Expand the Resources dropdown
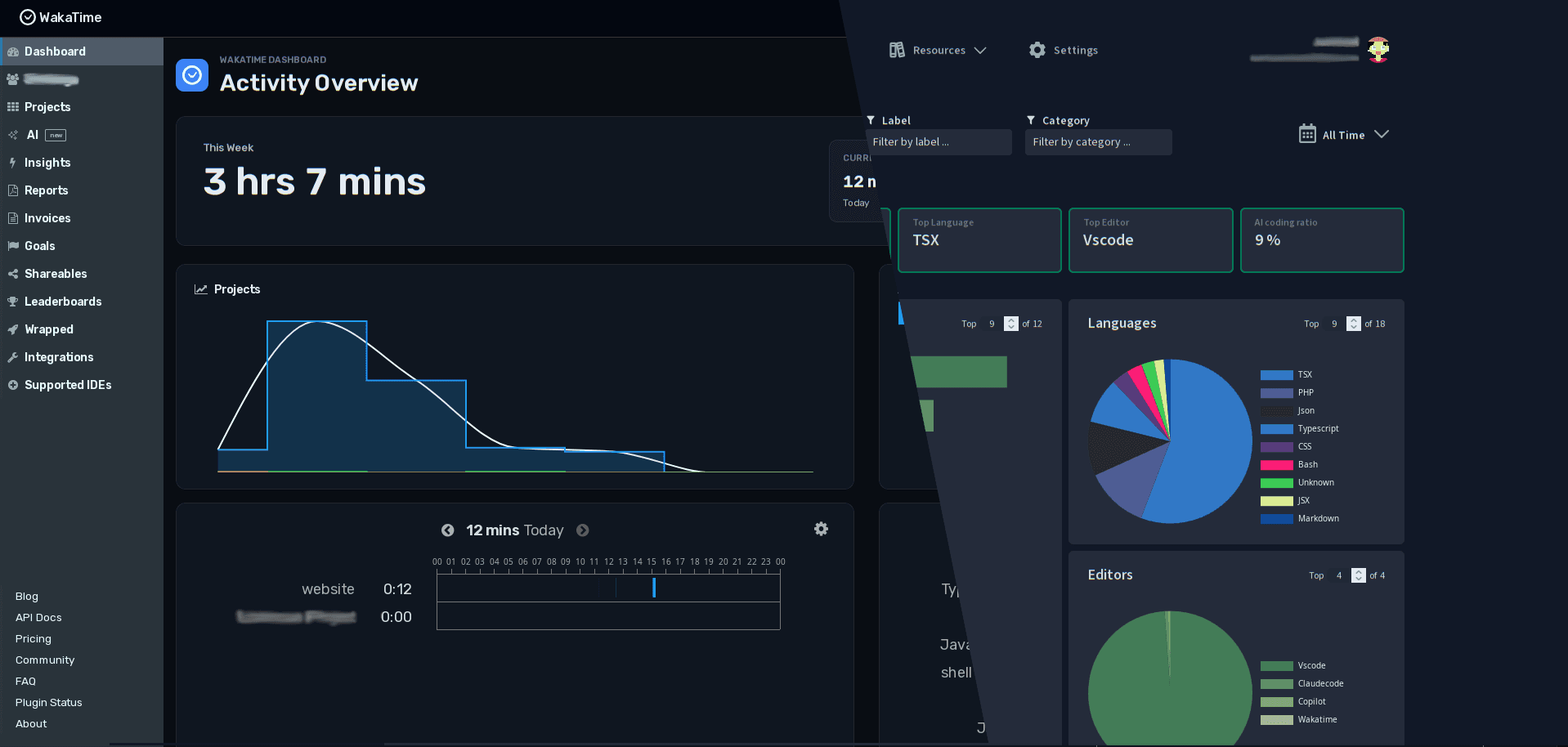The height and width of the screenshot is (747, 1568). tap(938, 51)
